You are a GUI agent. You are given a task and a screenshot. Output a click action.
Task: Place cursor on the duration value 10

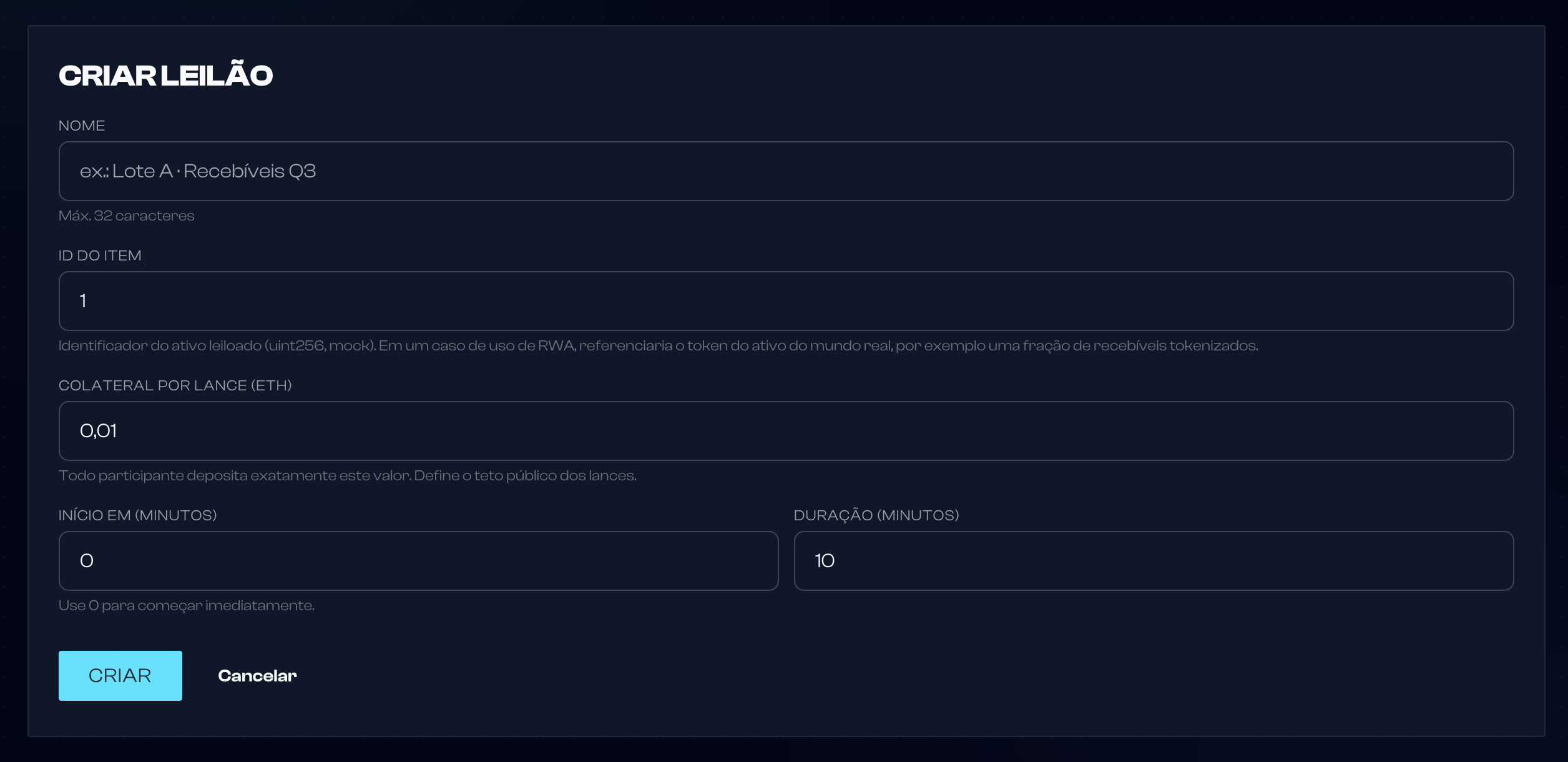pos(825,561)
